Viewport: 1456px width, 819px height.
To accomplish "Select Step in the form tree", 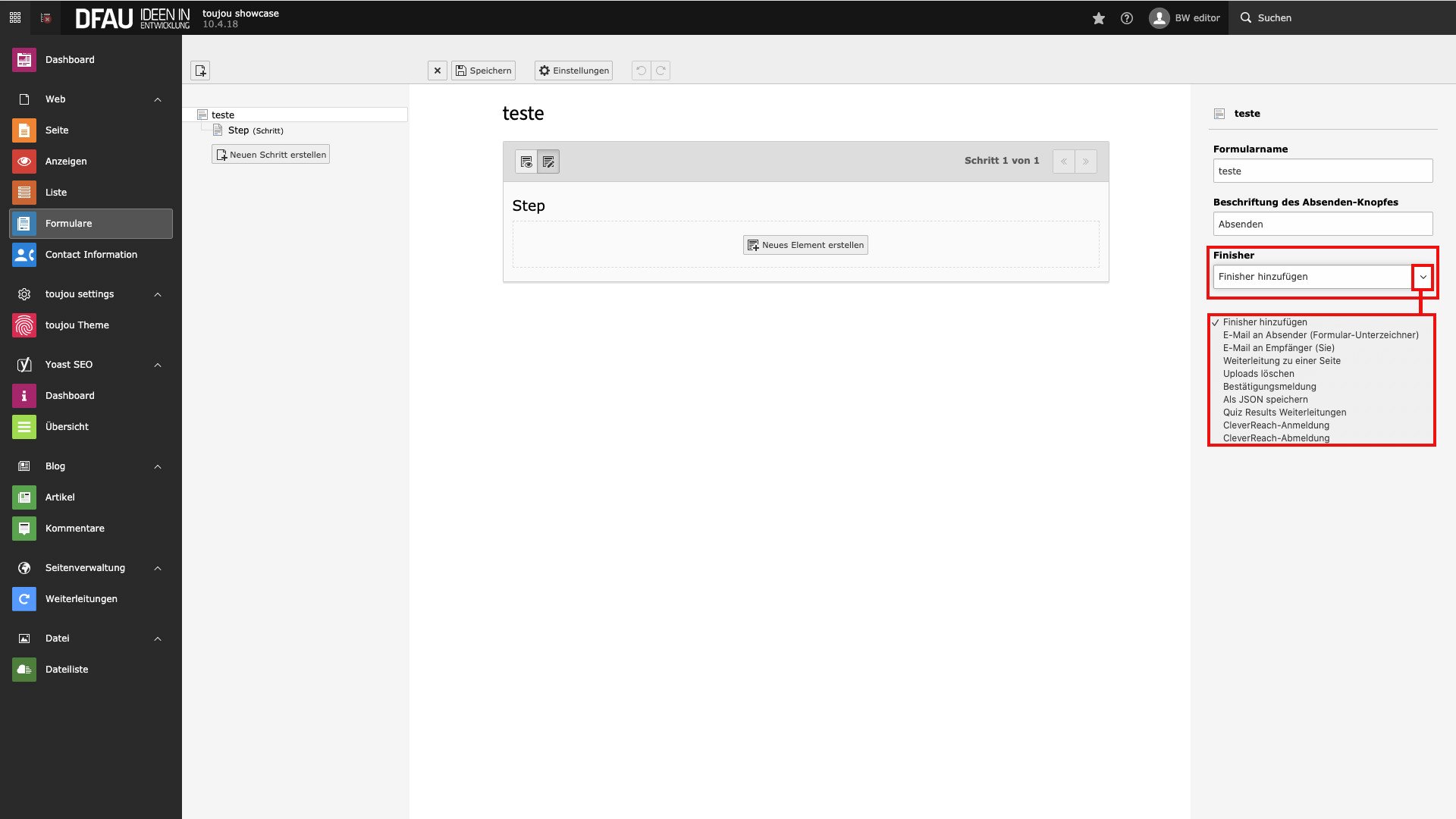I will point(239,130).
